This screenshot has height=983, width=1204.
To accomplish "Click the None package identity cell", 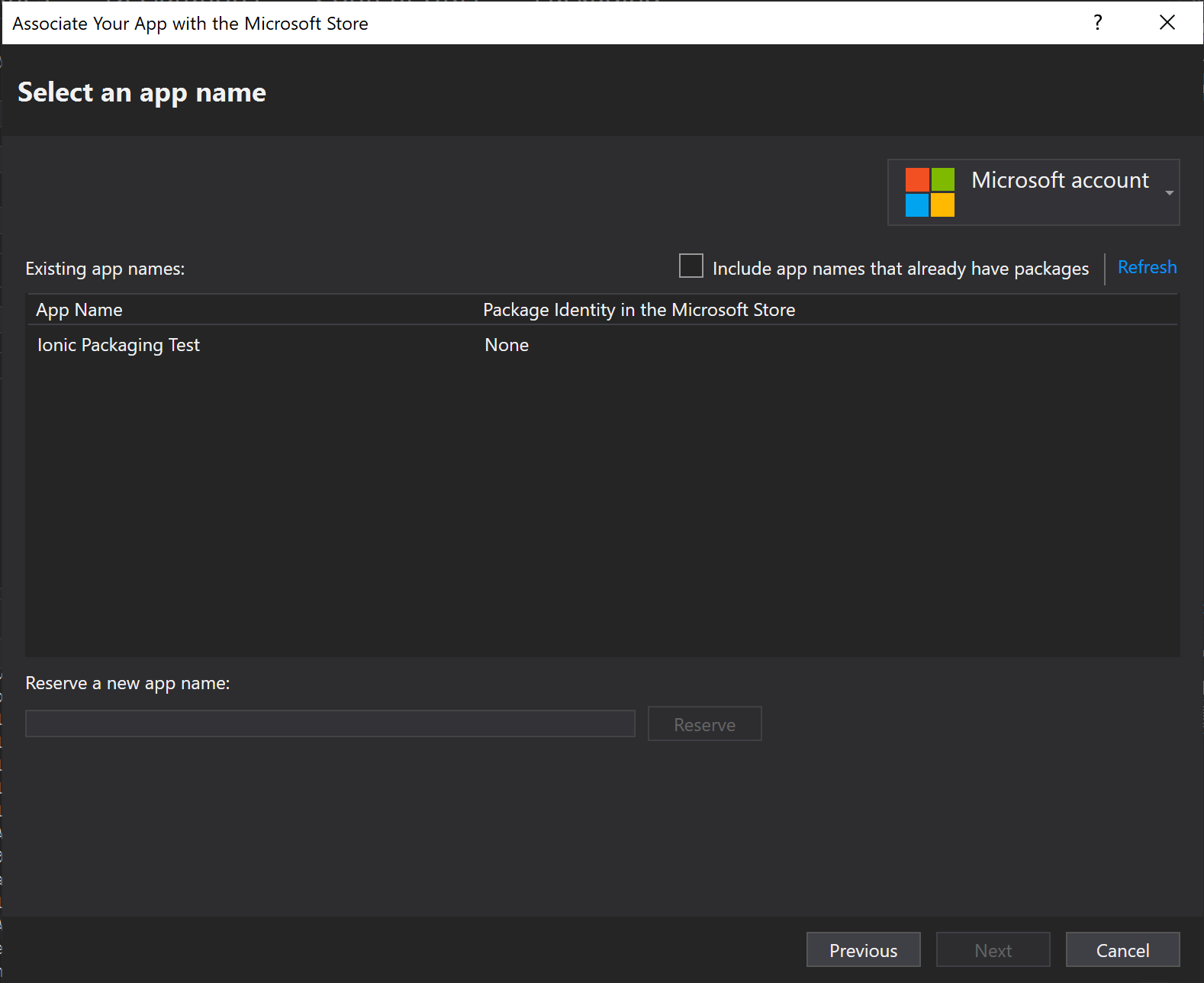I will [x=507, y=345].
